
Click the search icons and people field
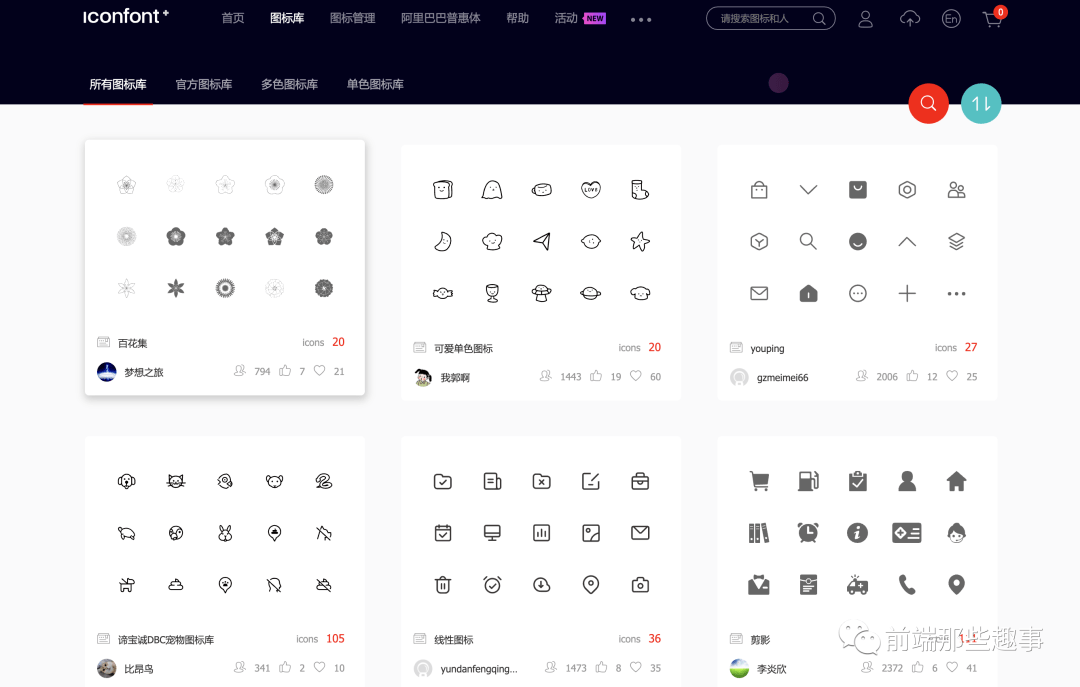click(770, 19)
